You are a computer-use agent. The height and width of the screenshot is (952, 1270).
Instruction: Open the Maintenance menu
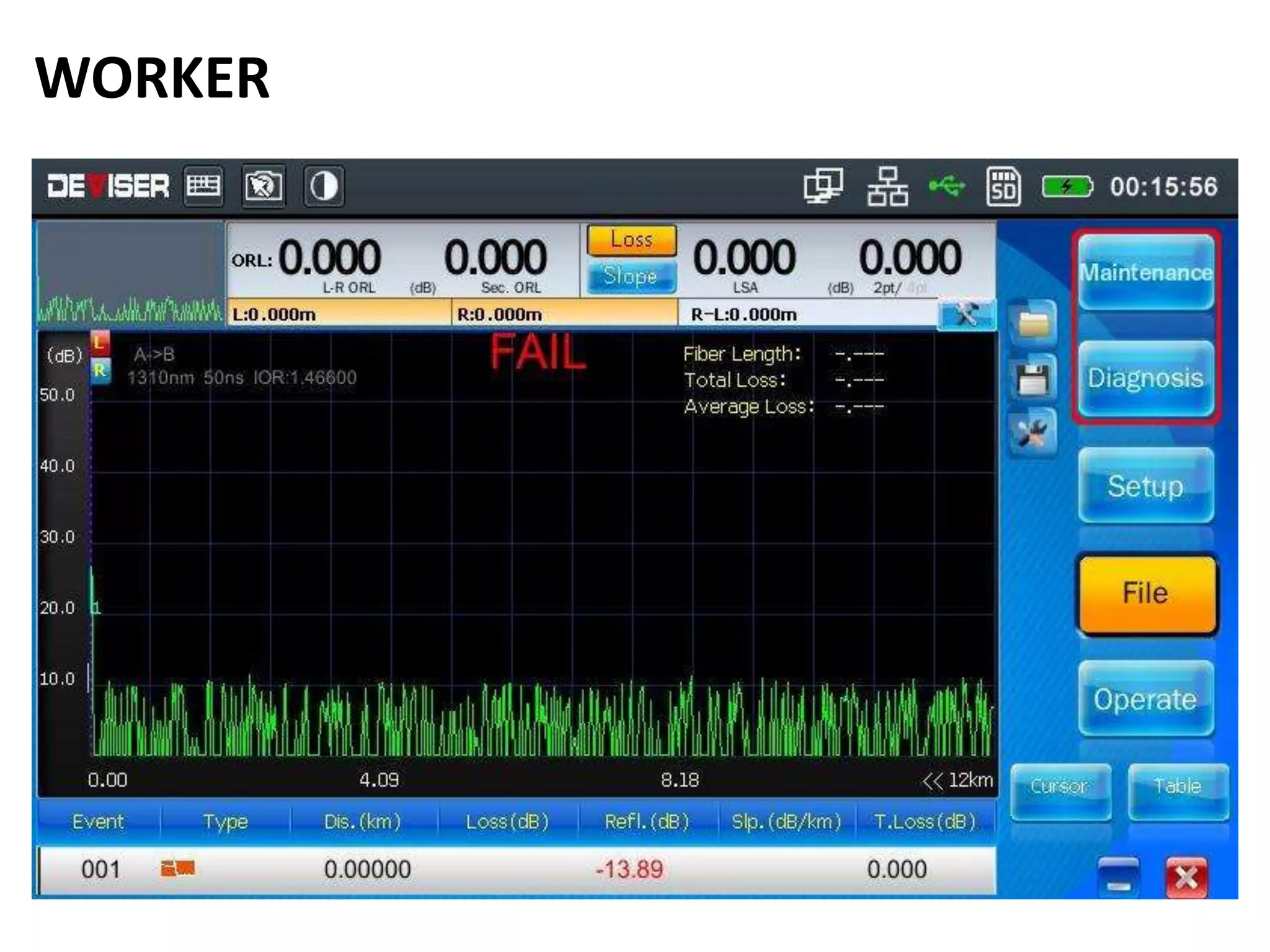tap(1145, 273)
